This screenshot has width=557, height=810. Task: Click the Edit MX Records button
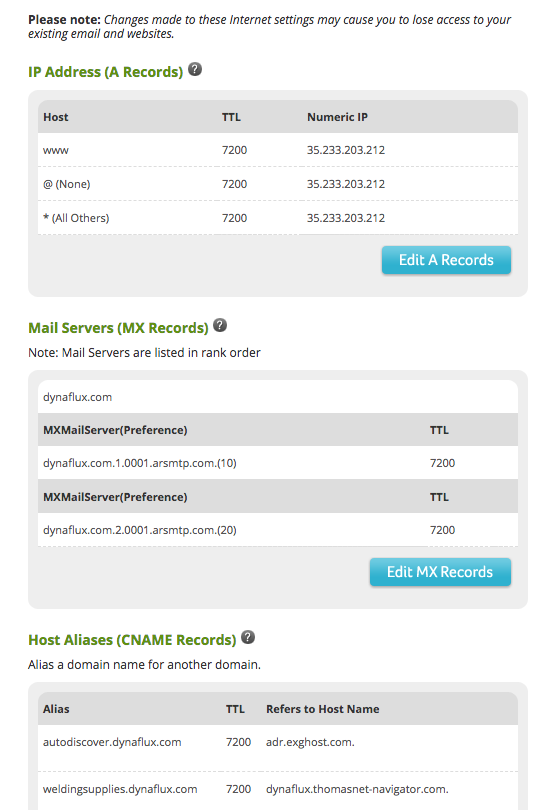pos(440,572)
